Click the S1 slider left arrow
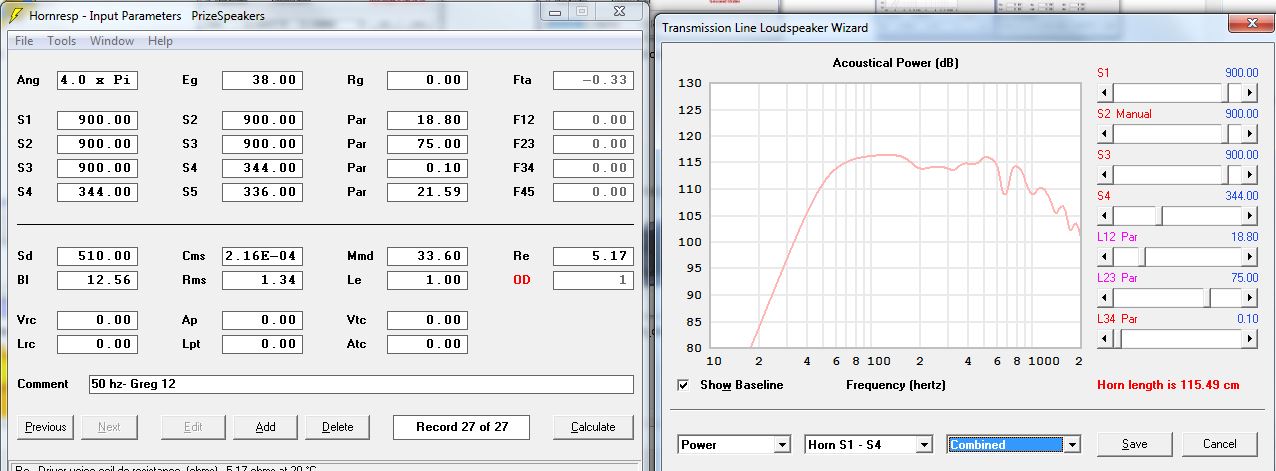The width and height of the screenshot is (1276, 471). coord(1105,91)
